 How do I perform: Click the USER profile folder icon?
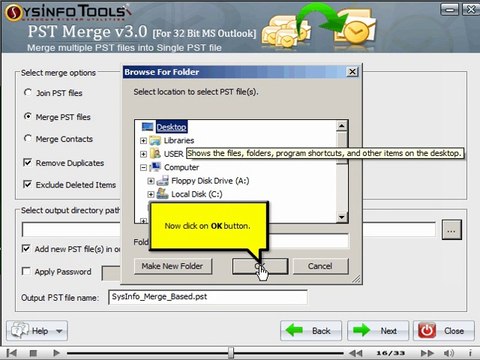pyautogui.click(x=155, y=154)
